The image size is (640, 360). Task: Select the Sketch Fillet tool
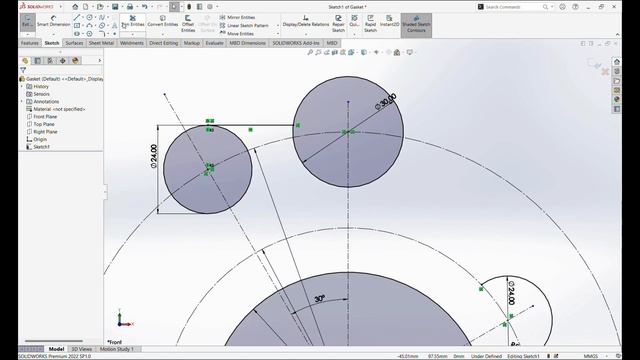102,34
